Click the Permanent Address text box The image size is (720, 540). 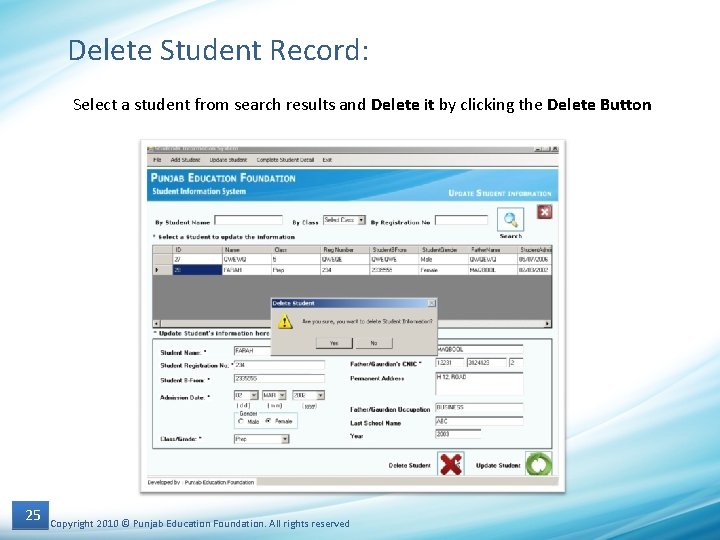479,383
